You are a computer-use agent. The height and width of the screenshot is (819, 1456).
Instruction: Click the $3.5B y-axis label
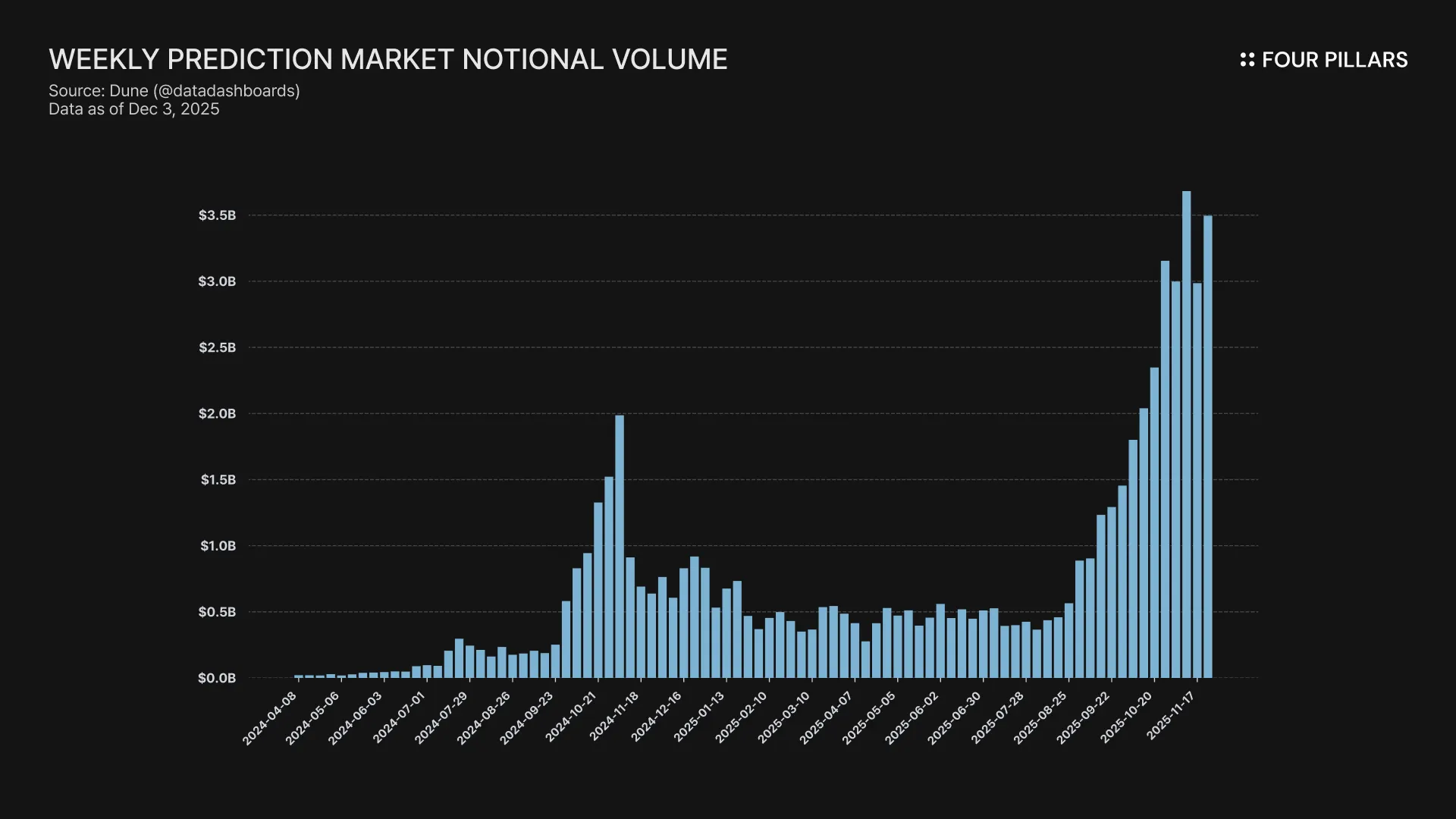click(x=217, y=215)
